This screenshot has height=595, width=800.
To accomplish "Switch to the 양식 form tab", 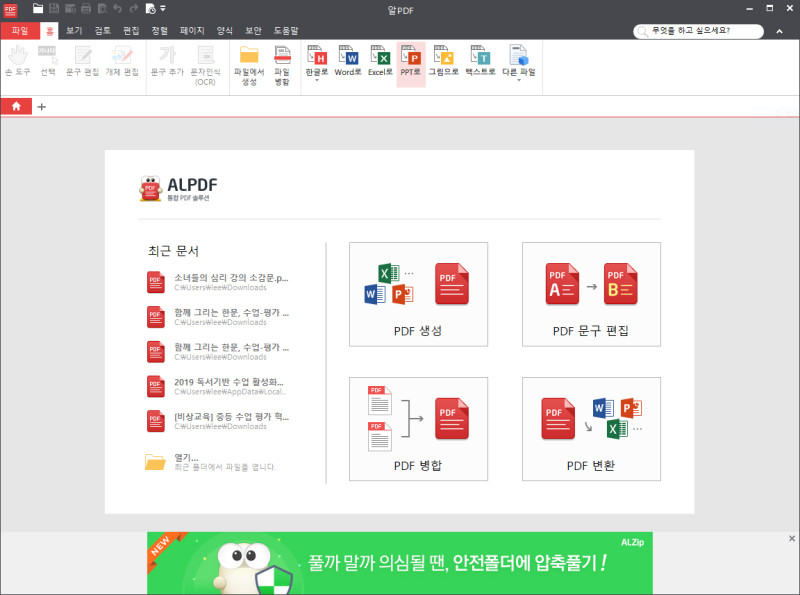I will [225, 31].
